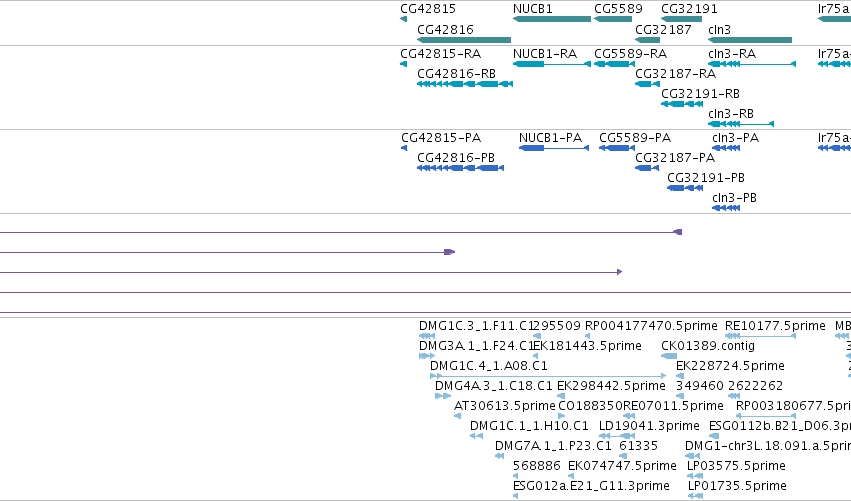
Task: Click the CG32187 gene label
Action: pos(663,29)
